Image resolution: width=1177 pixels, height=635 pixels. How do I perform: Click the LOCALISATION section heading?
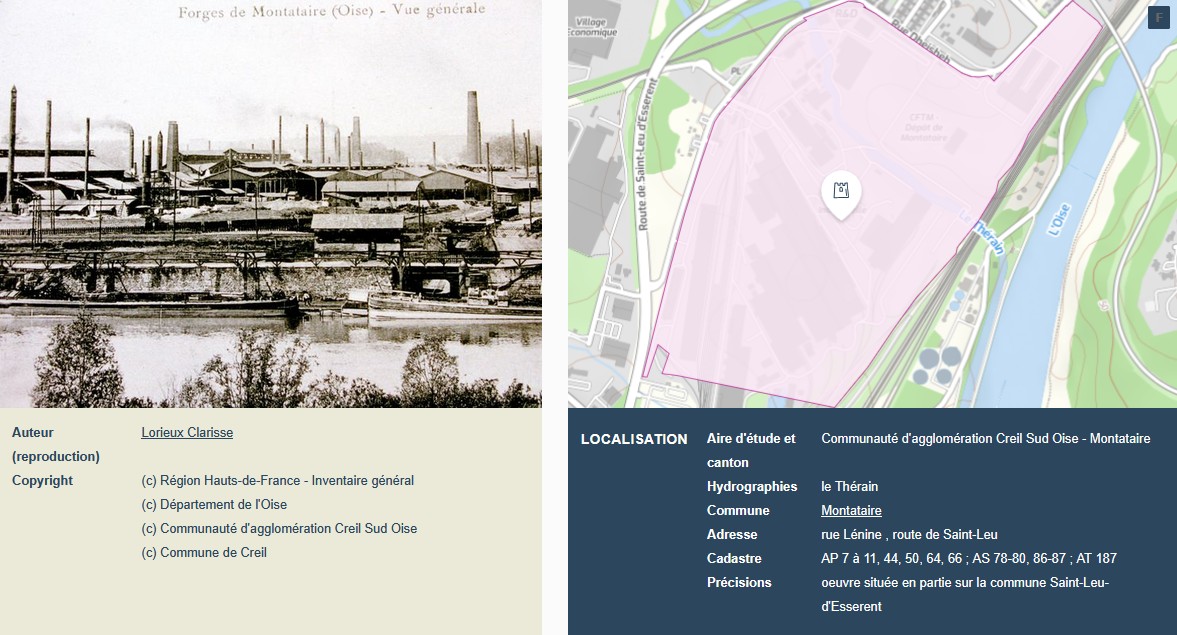coord(634,439)
